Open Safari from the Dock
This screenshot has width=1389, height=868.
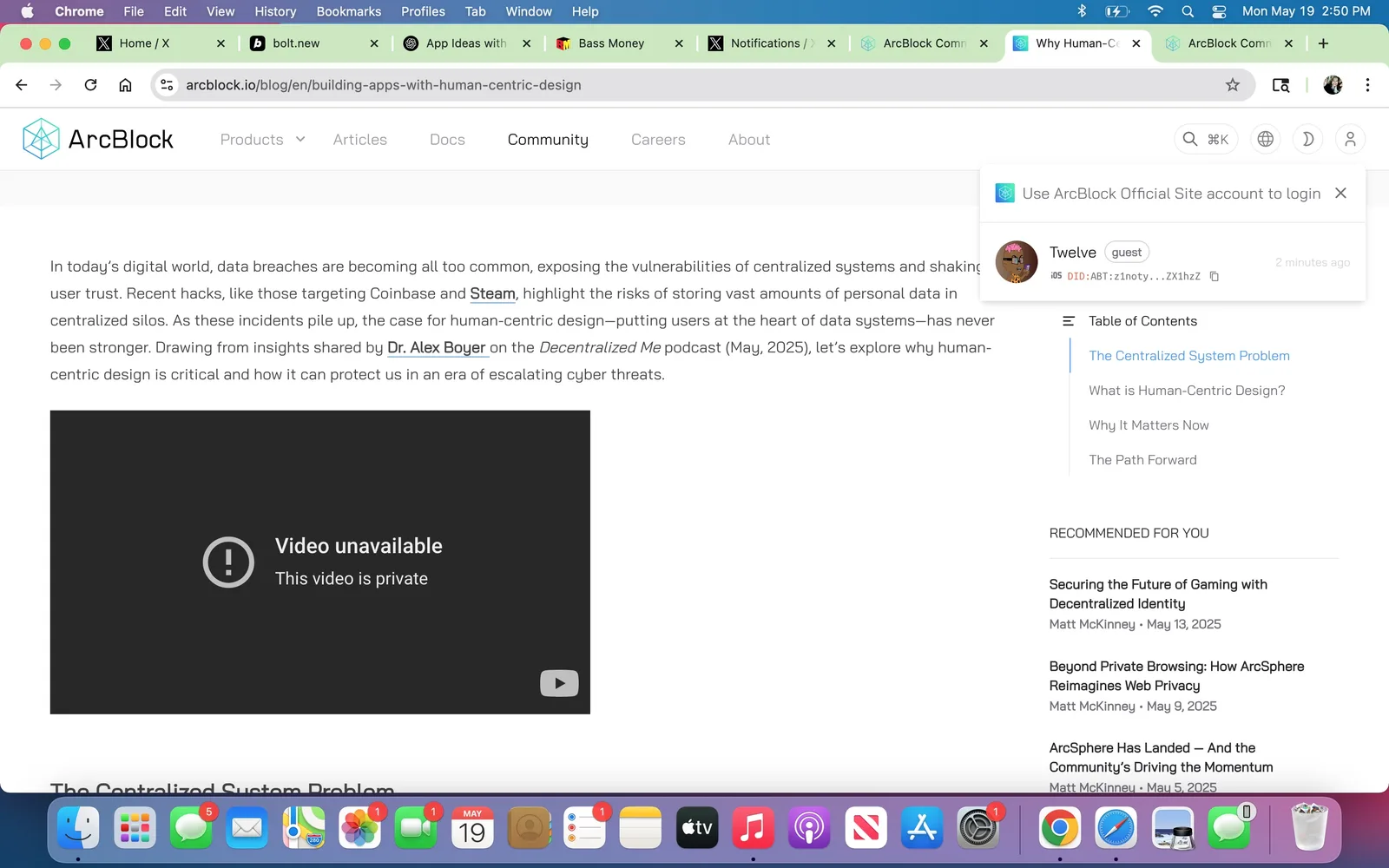(x=1116, y=828)
